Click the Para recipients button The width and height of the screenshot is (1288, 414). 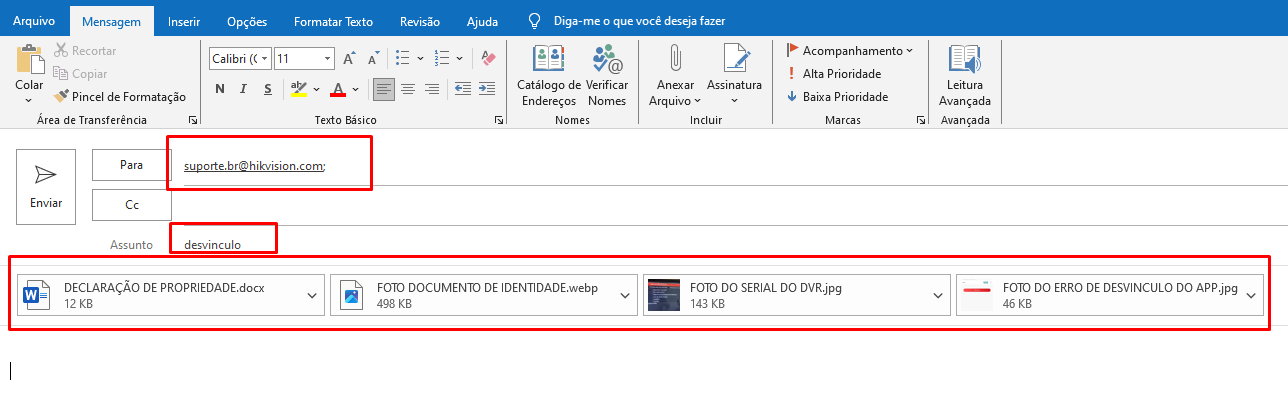tap(131, 165)
